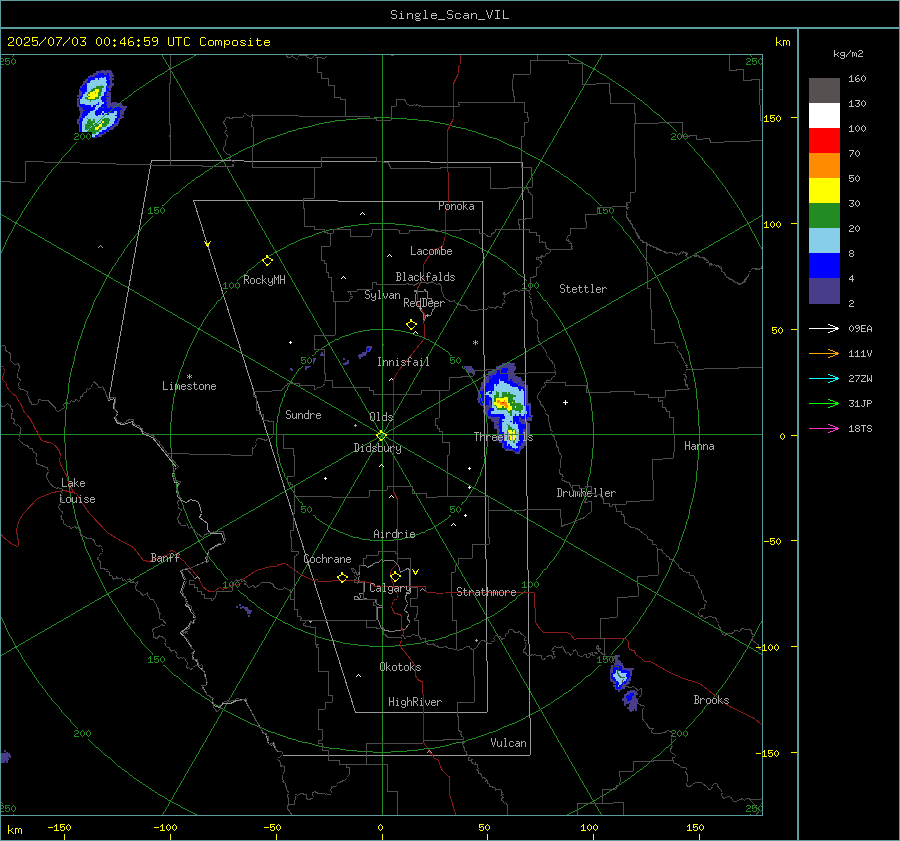
Task: Select the orange 50-70 legend color
Action: [x=824, y=166]
